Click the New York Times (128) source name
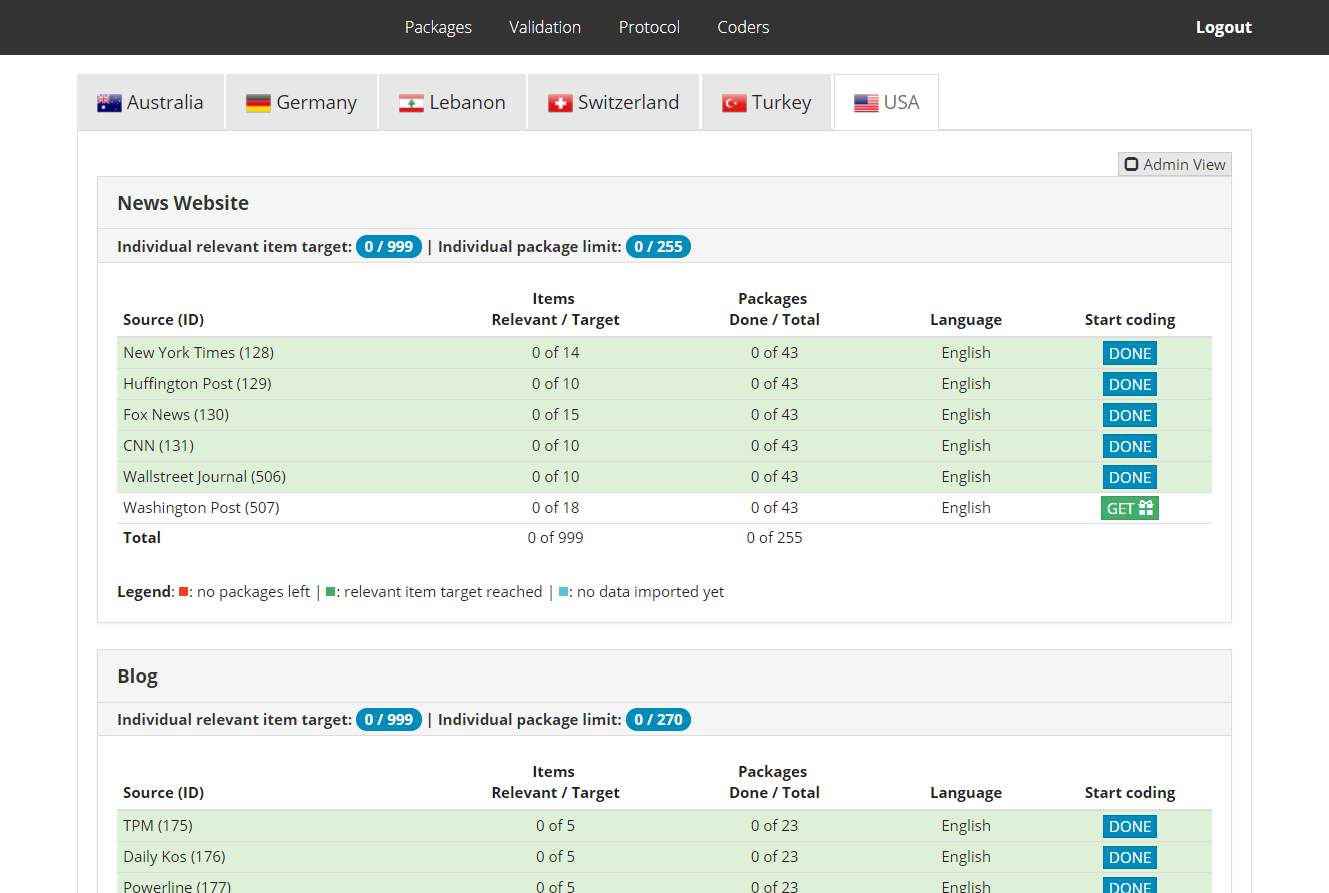 coord(198,352)
